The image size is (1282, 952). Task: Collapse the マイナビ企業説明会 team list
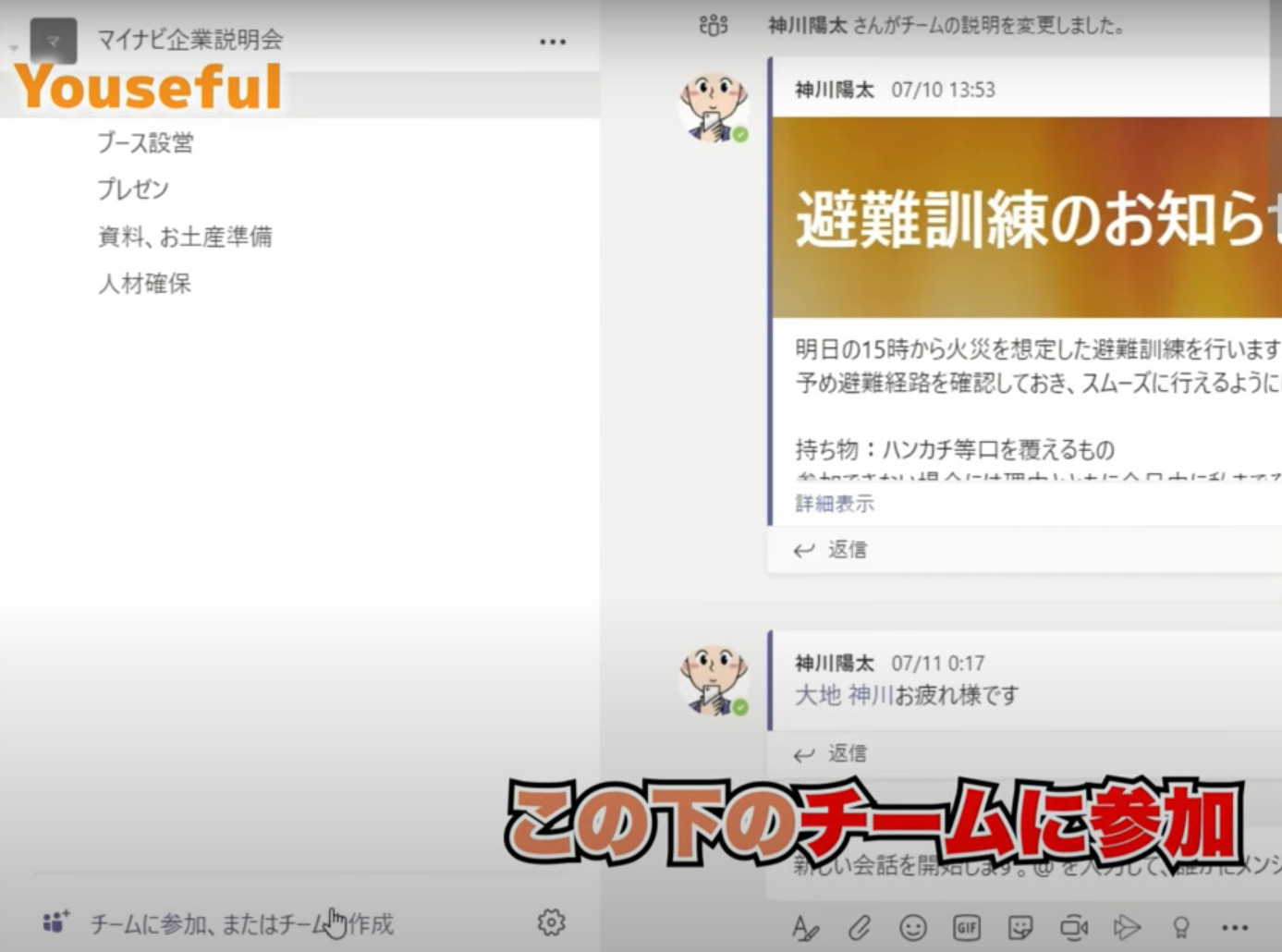(14, 47)
